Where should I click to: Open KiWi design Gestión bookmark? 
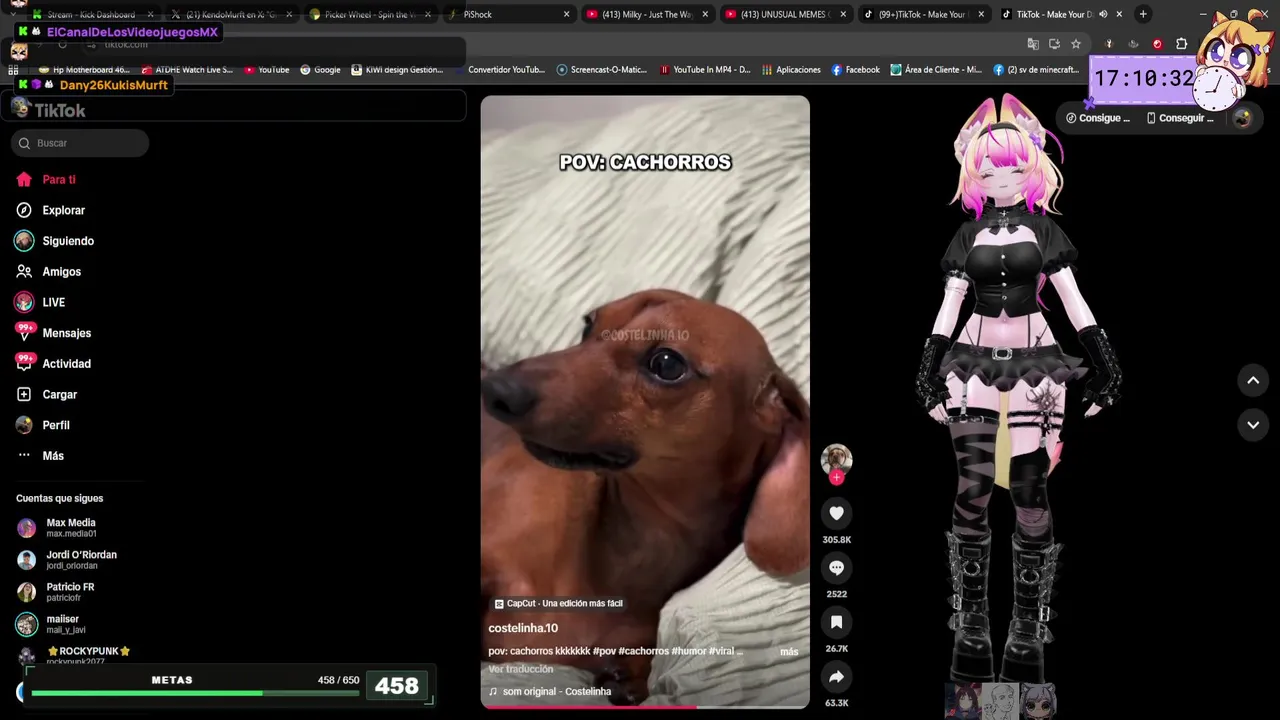(x=397, y=70)
